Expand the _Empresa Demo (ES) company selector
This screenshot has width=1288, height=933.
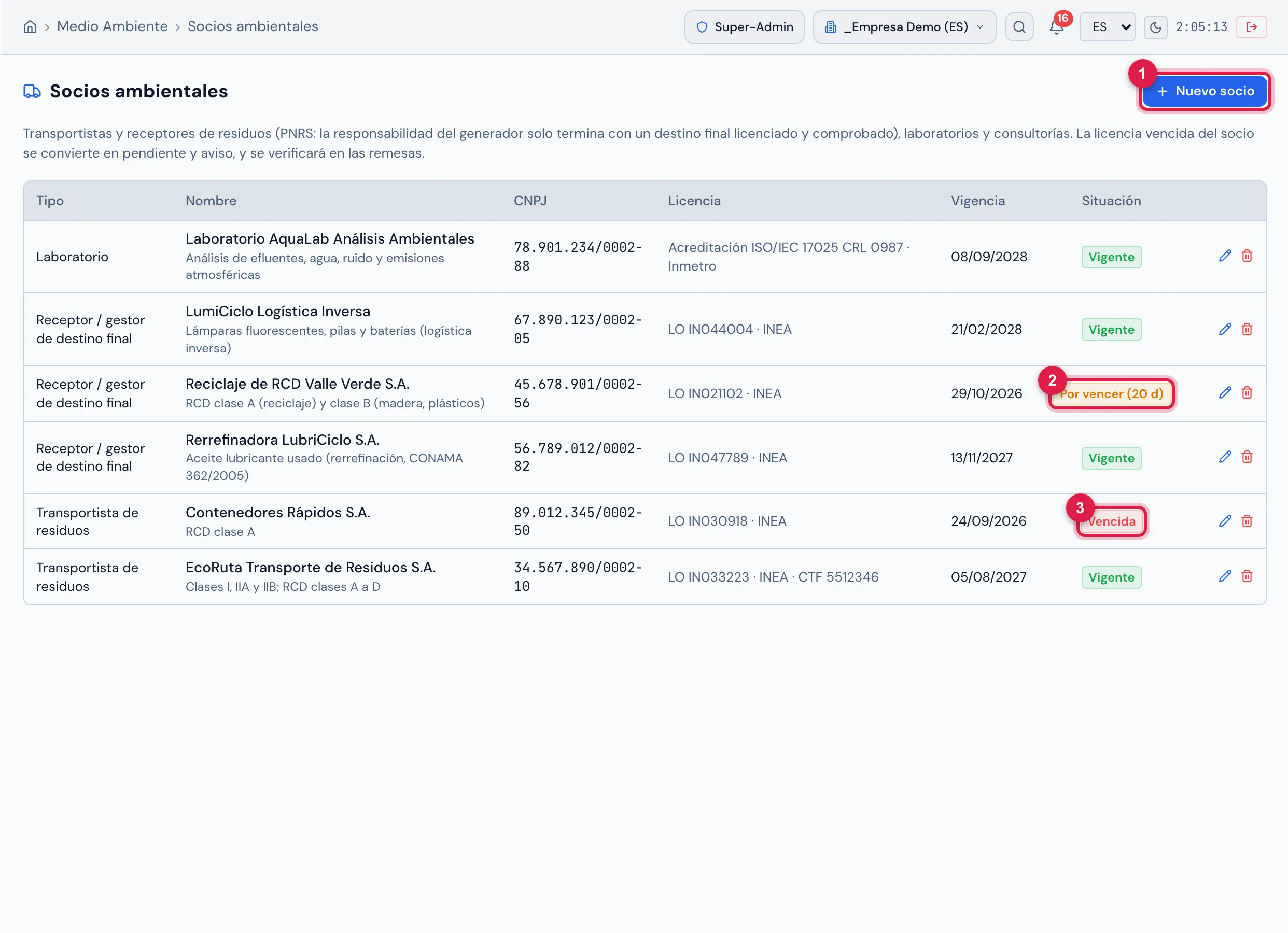(904, 26)
